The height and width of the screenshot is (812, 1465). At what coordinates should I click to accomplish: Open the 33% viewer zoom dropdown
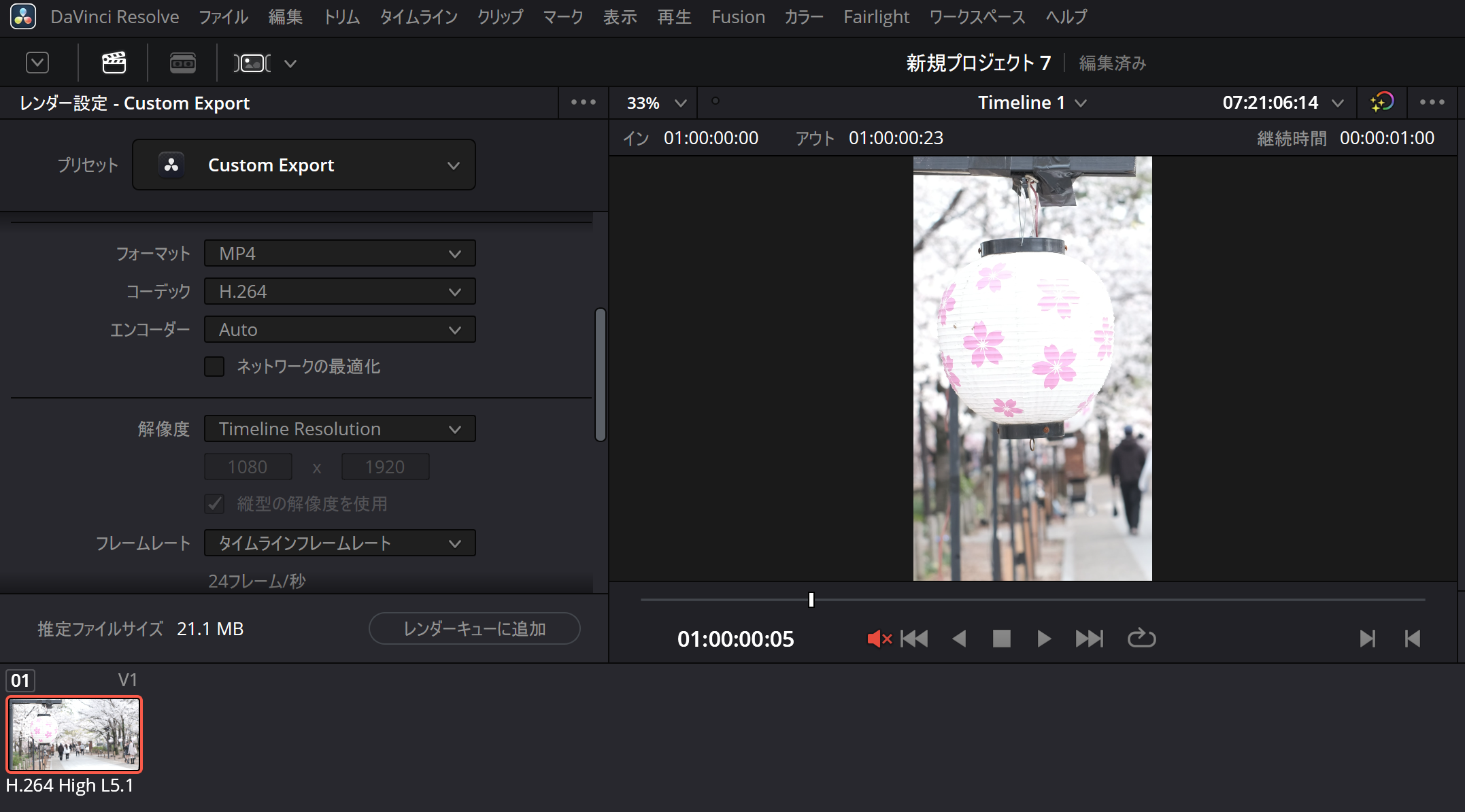[656, 103]
